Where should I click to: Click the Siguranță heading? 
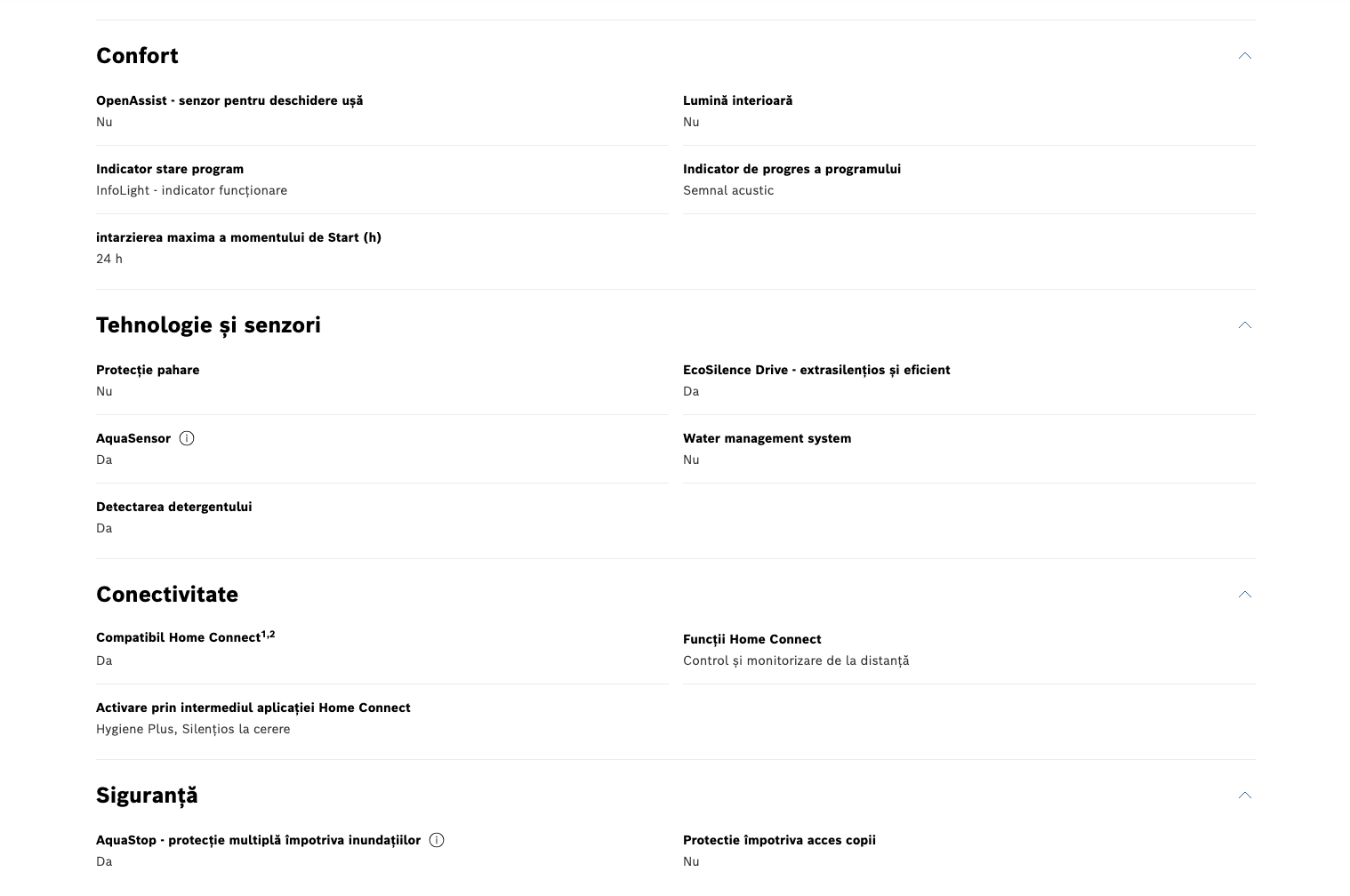147,796
